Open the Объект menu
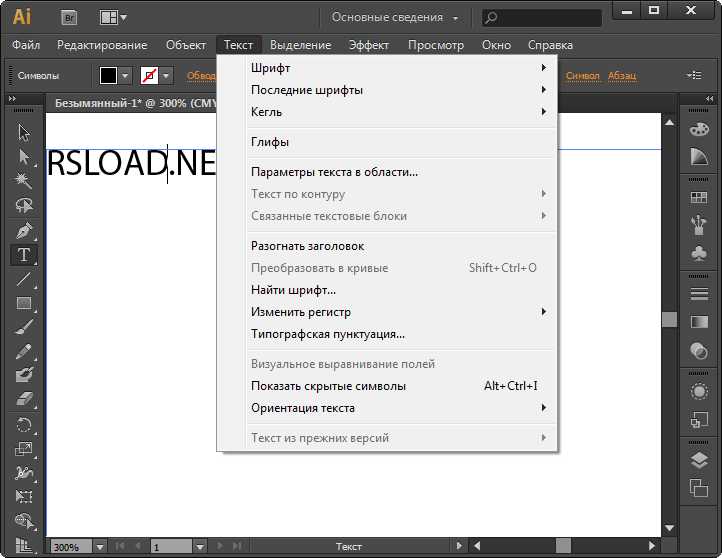The height and width of the screenshot is (558, 722). pyautogui.click(x=186, y=45)
